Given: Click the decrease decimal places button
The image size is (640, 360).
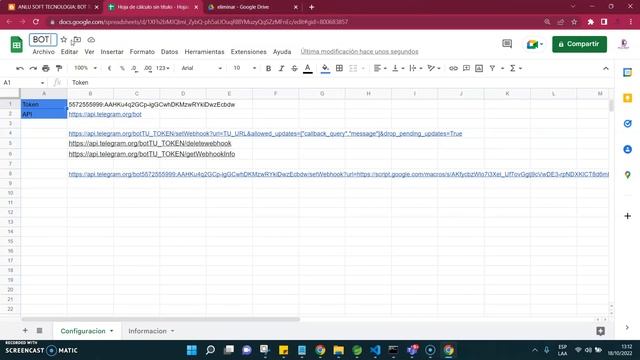Looking at the screenshot, I should (x=135, y=69).
